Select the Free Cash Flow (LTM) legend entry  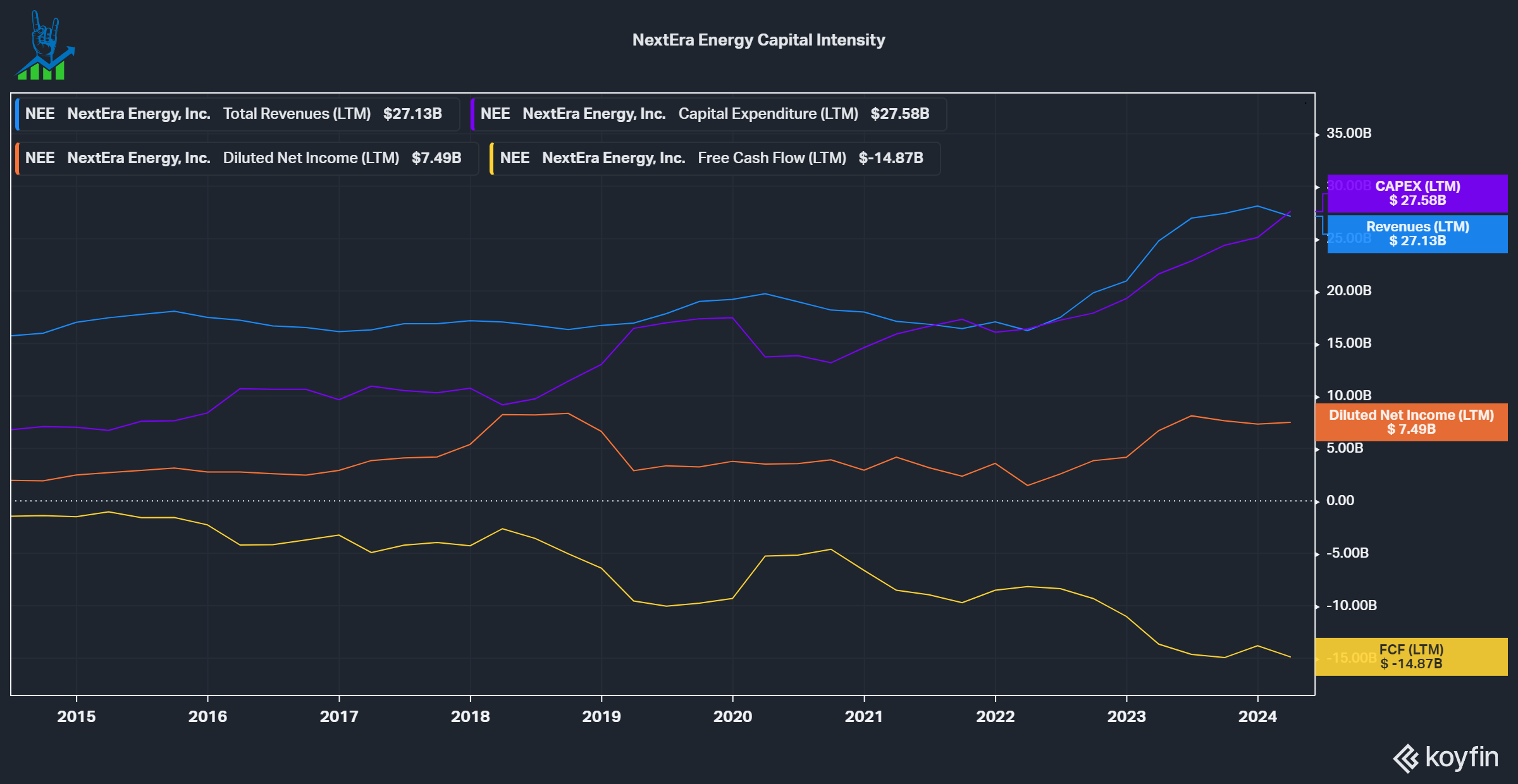[x=715, y=158]
